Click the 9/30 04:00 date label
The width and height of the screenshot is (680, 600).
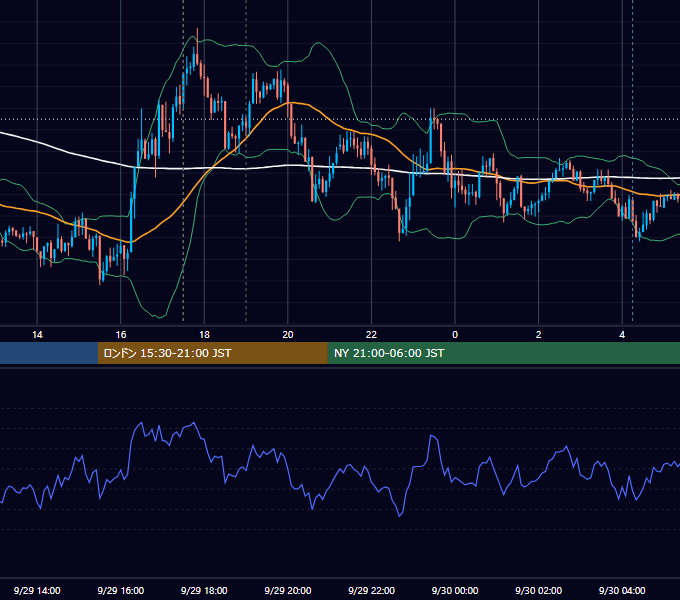pyautogui.click(x=622, y=590)
